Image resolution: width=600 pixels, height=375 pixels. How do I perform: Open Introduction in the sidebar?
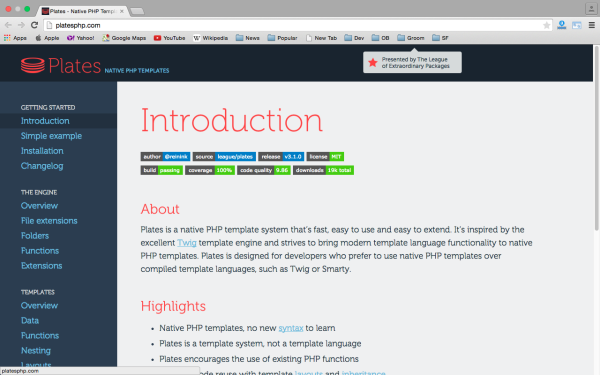[x=45, y=121]
